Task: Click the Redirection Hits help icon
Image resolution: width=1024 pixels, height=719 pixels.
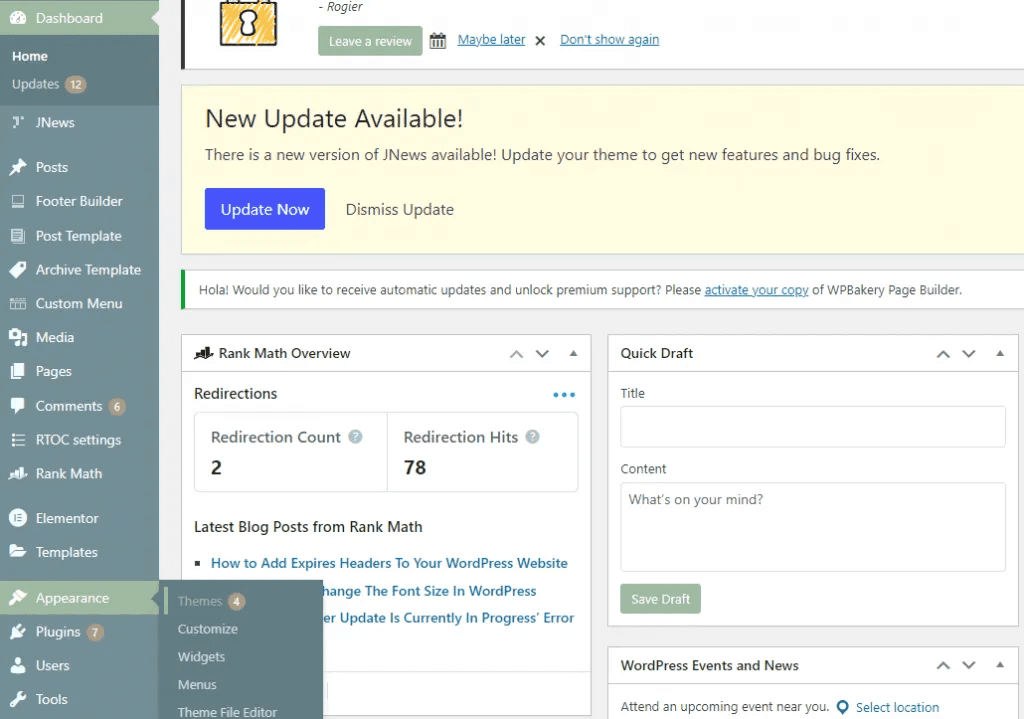Action: (x=532, y=437)
